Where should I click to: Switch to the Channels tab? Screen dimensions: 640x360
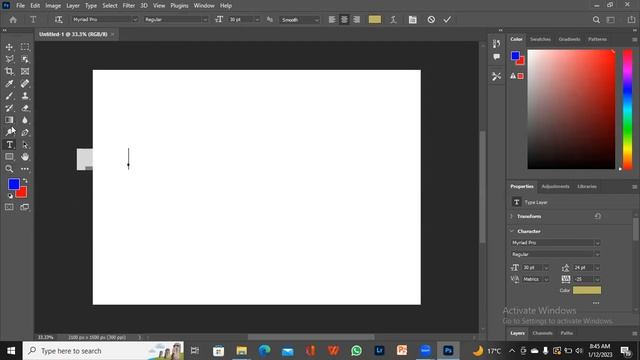542,333
